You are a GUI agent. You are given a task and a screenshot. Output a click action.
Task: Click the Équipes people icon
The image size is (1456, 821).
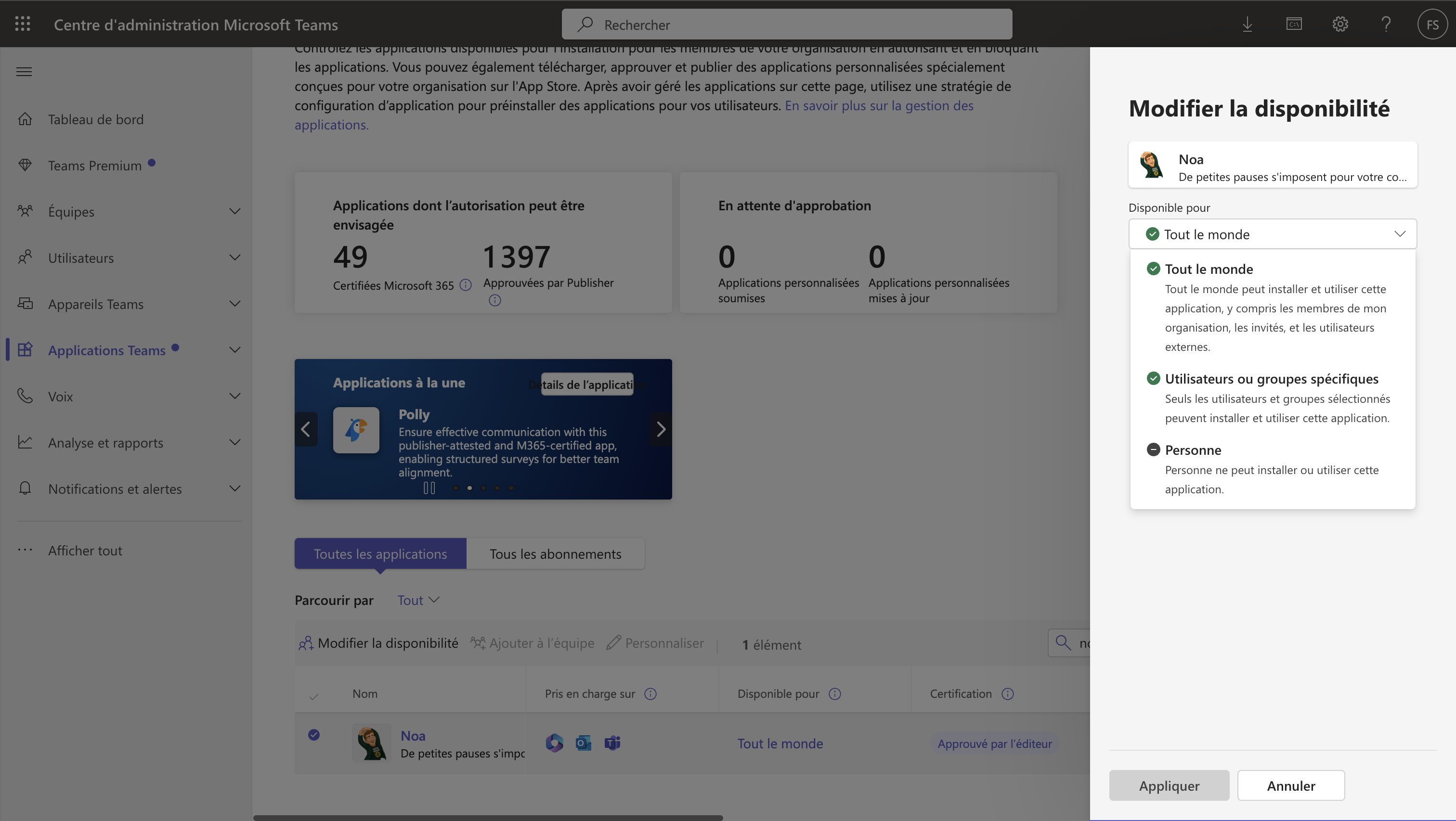coord(25,211)
